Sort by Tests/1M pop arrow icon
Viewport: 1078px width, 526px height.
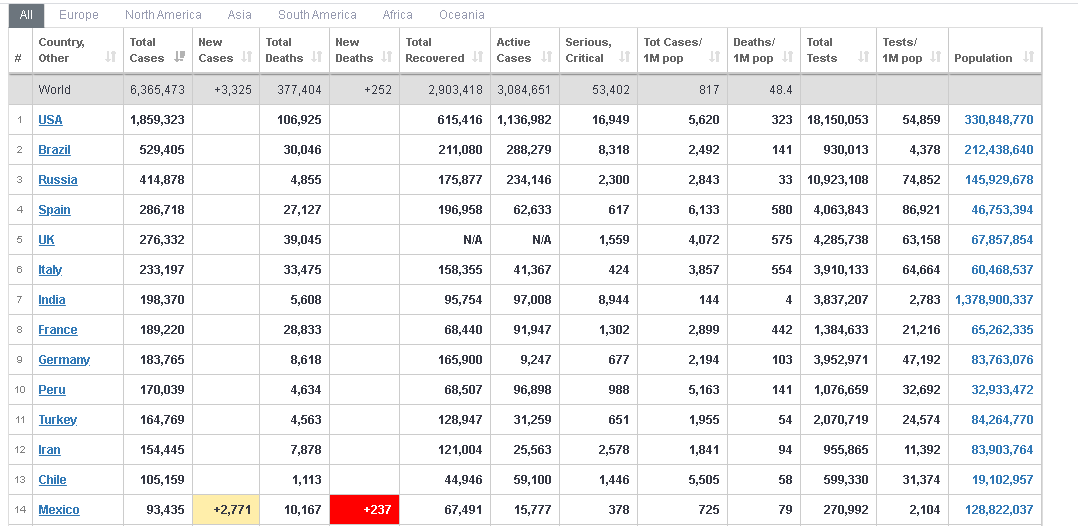click(936, 57)
